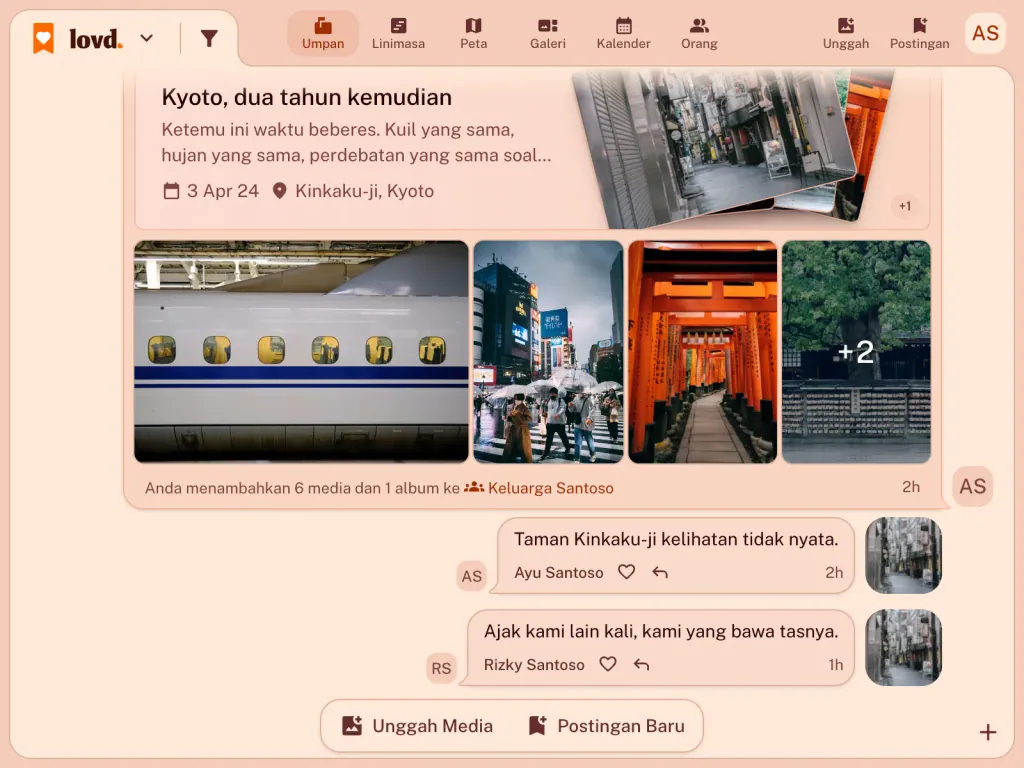Open the alley thumbnail beside Rizky's comment
The height and width of the screenshot is (768, 1024).
point(903,647)
